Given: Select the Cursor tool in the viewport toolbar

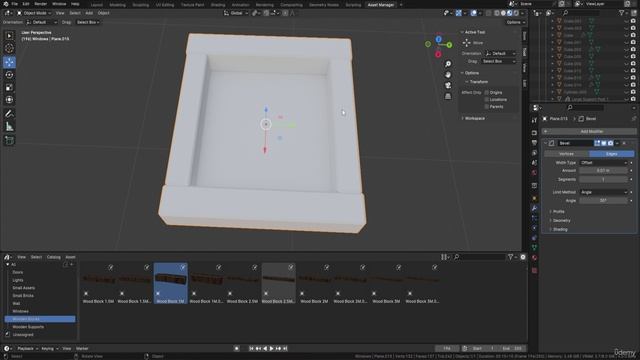Looking at the screenshot, I should click(x=9, y=48).
